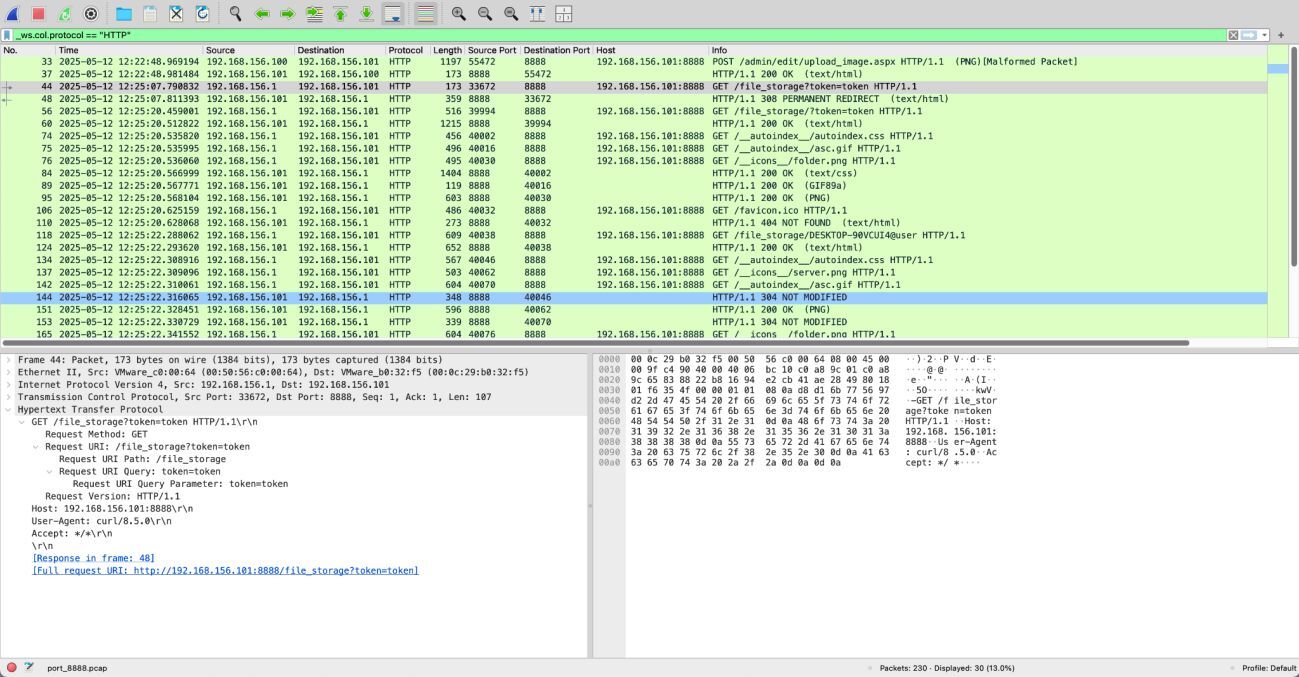This screenshot has width=1299, height=677.
Task: Open a capture file with the folder icon
Action: (124, 14)
